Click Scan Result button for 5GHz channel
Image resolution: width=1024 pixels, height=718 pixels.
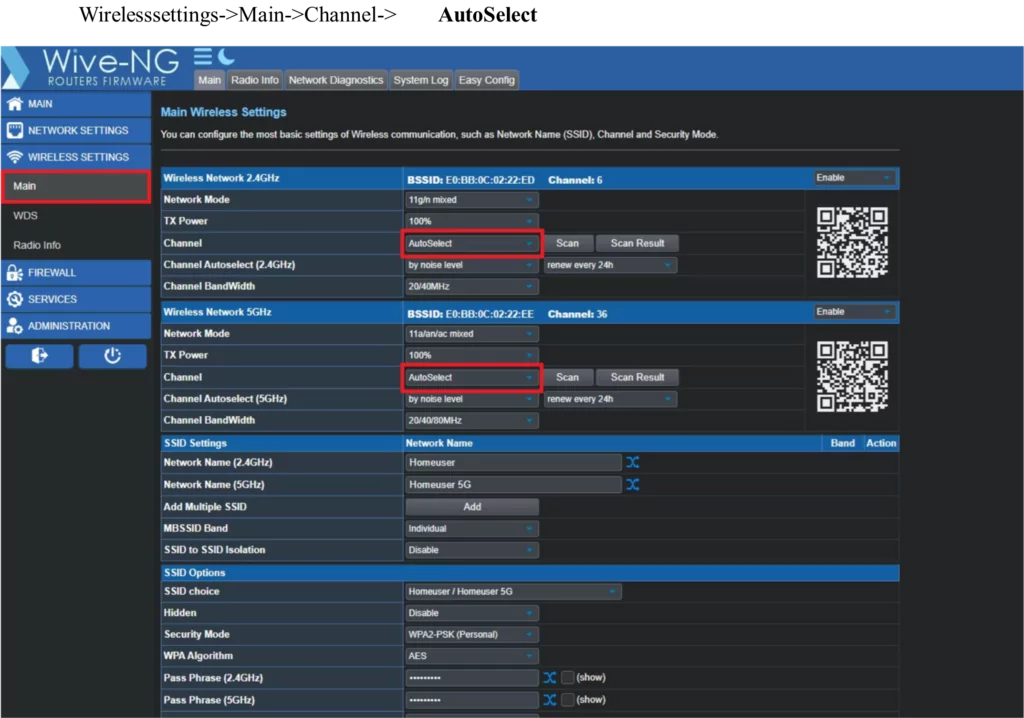637,377
